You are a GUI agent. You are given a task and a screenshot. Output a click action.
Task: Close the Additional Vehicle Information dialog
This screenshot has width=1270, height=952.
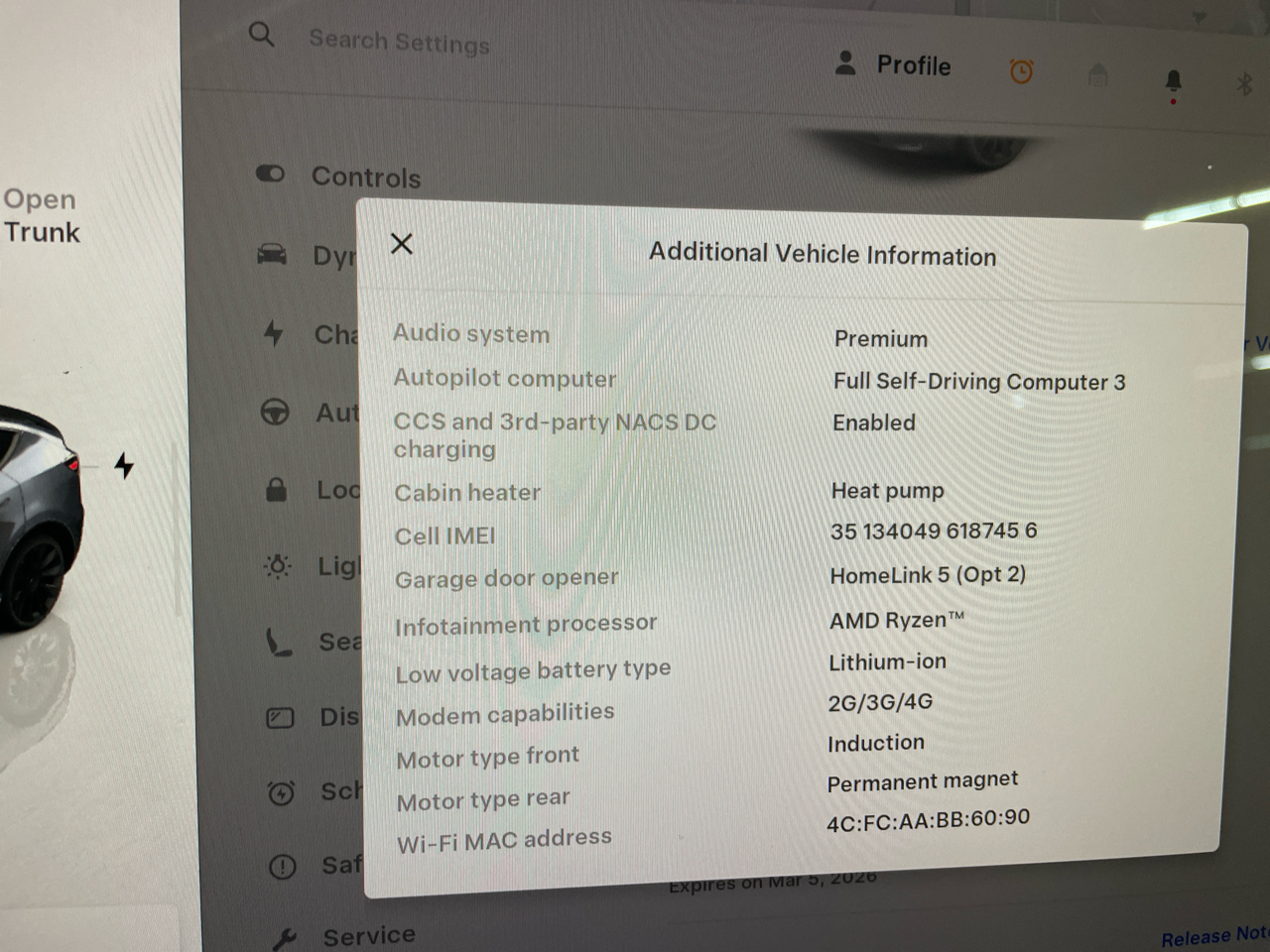pos(401,244)
